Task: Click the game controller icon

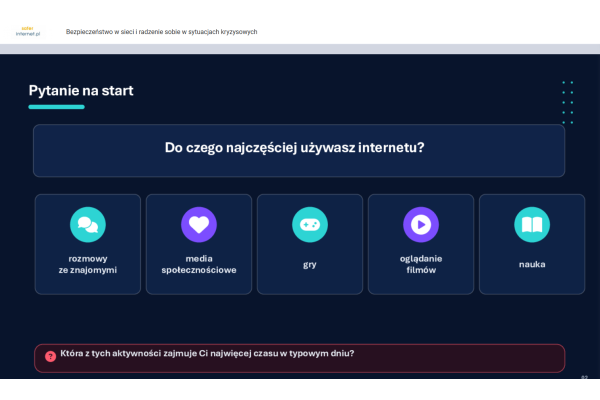Action: (x=309, y=225)
